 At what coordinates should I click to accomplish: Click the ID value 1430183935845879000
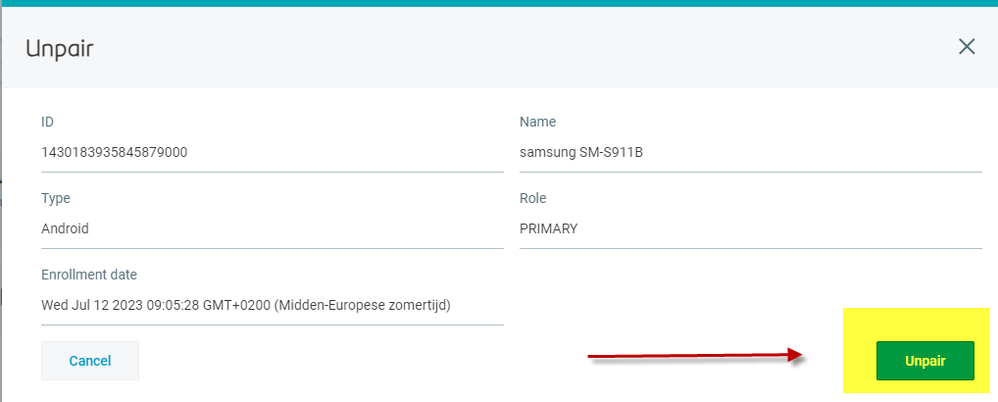[114, 153]
